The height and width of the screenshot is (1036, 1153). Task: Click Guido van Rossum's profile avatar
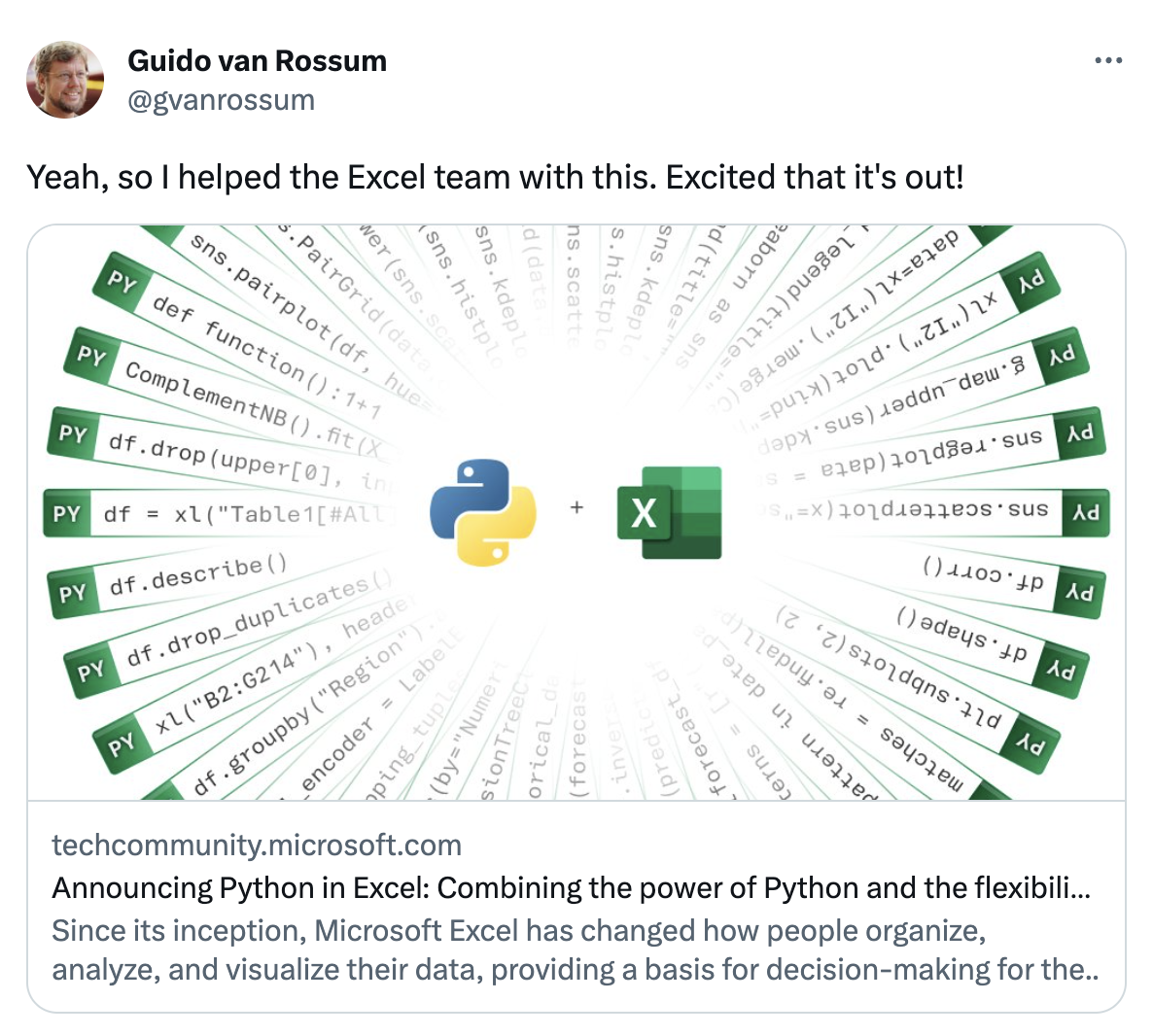(x=65, y=80)
